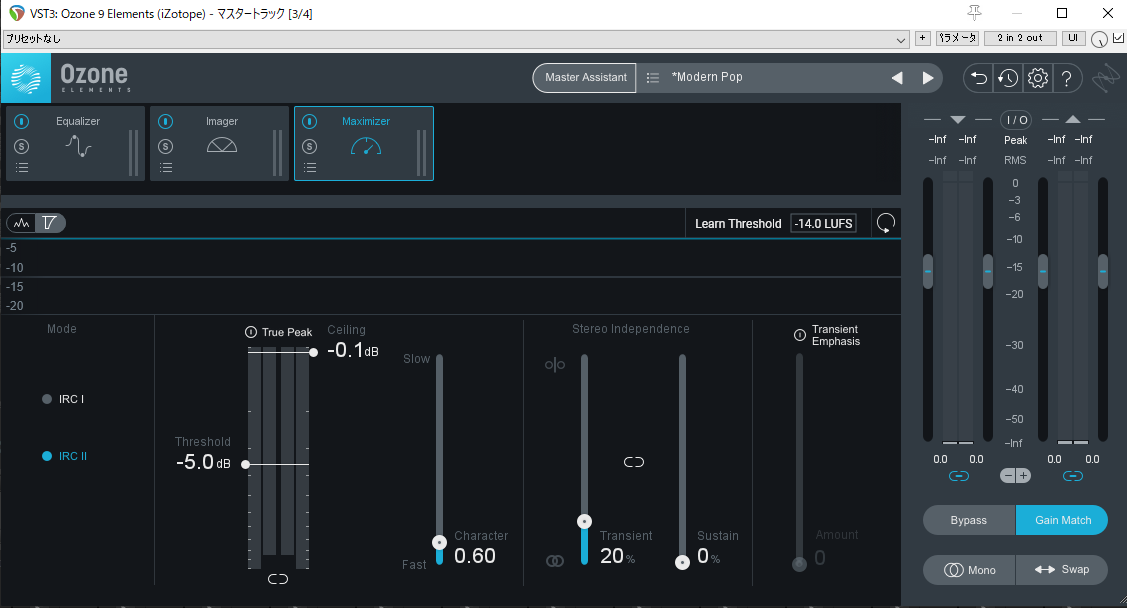Link input gain faders icon
1127x608 pixels.
tap(959, 476)
